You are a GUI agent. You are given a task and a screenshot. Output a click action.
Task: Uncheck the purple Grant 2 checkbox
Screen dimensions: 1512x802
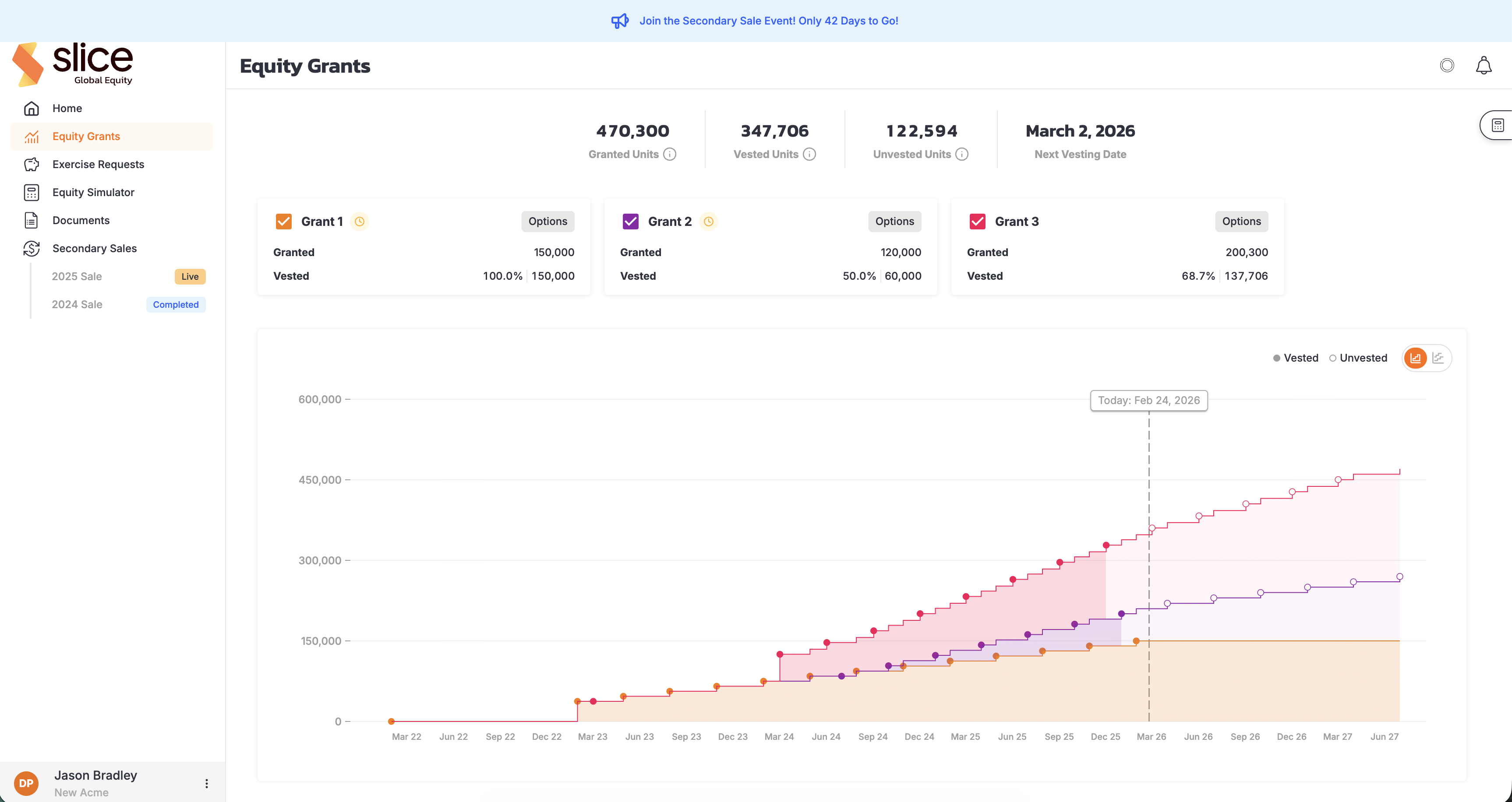point(630,221)
